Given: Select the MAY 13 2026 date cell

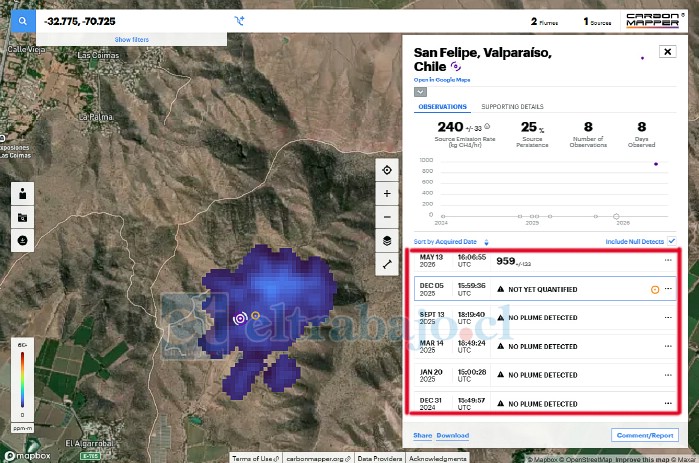Looking at the screenshot, I should [431, 260].
